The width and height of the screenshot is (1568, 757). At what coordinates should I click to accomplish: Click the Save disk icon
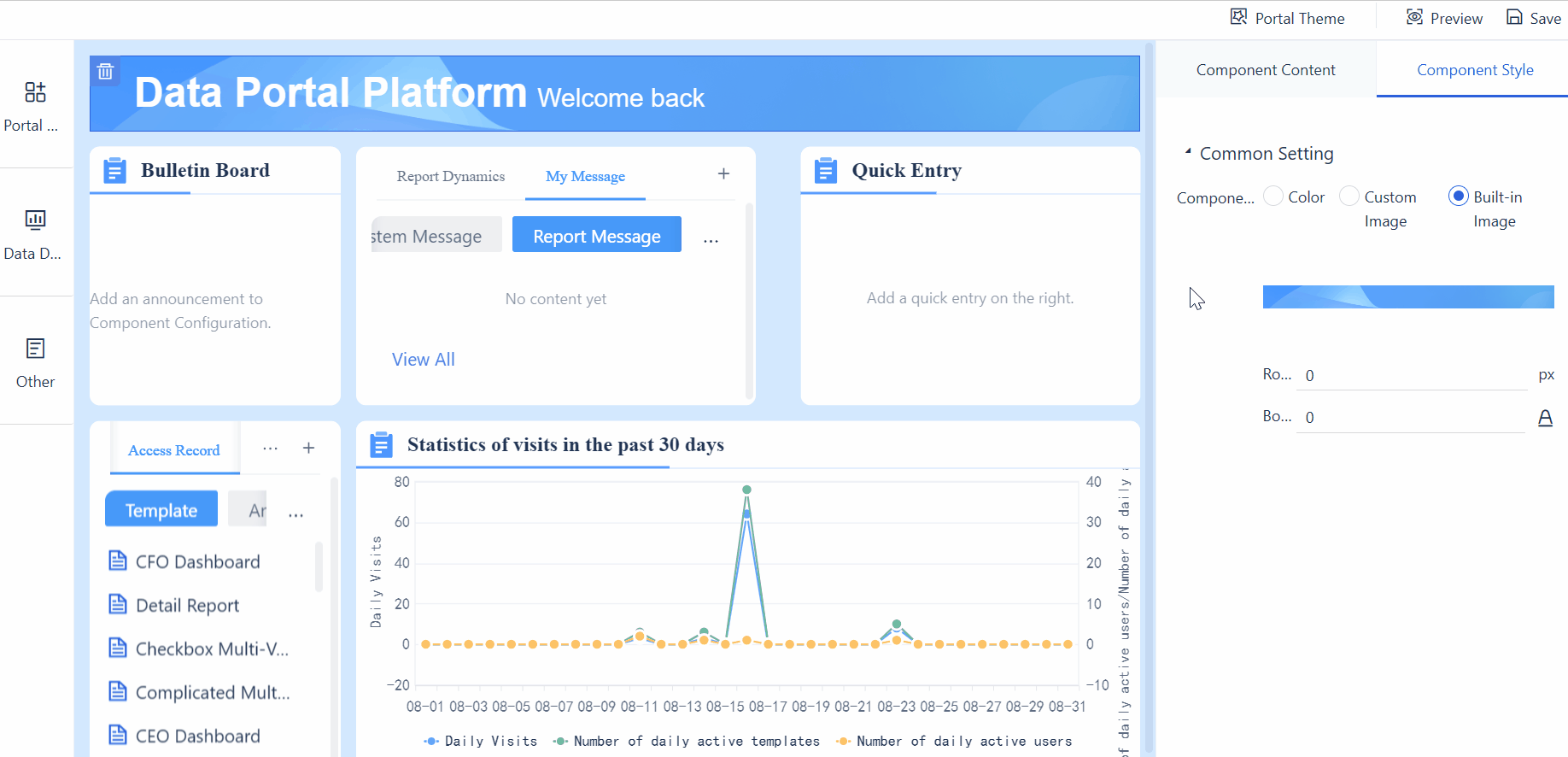1514,18
